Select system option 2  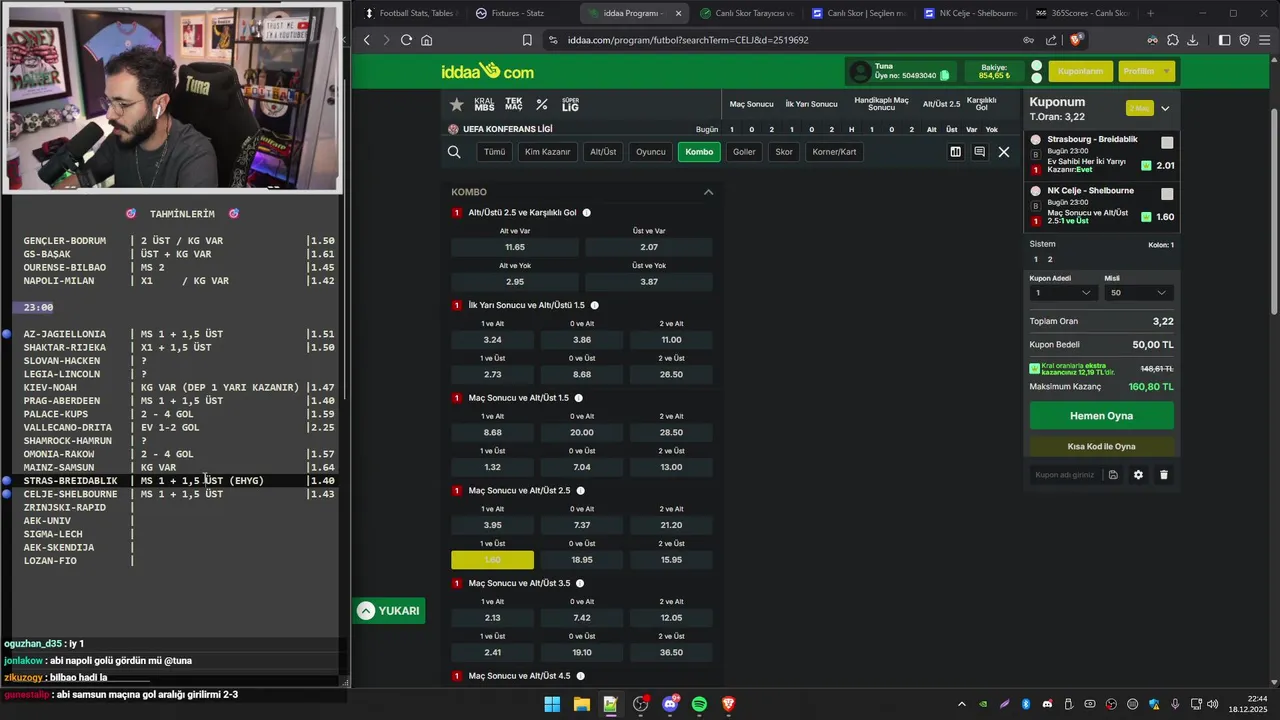pos(1050,259)
